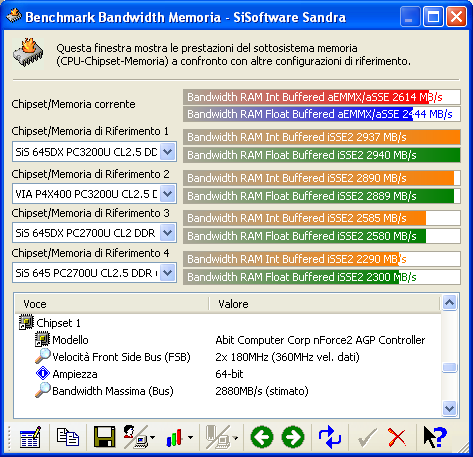Open dropdown arrow beside bar chart icon
Viewport: 473px width, 457px height.
tap(190, 437)
